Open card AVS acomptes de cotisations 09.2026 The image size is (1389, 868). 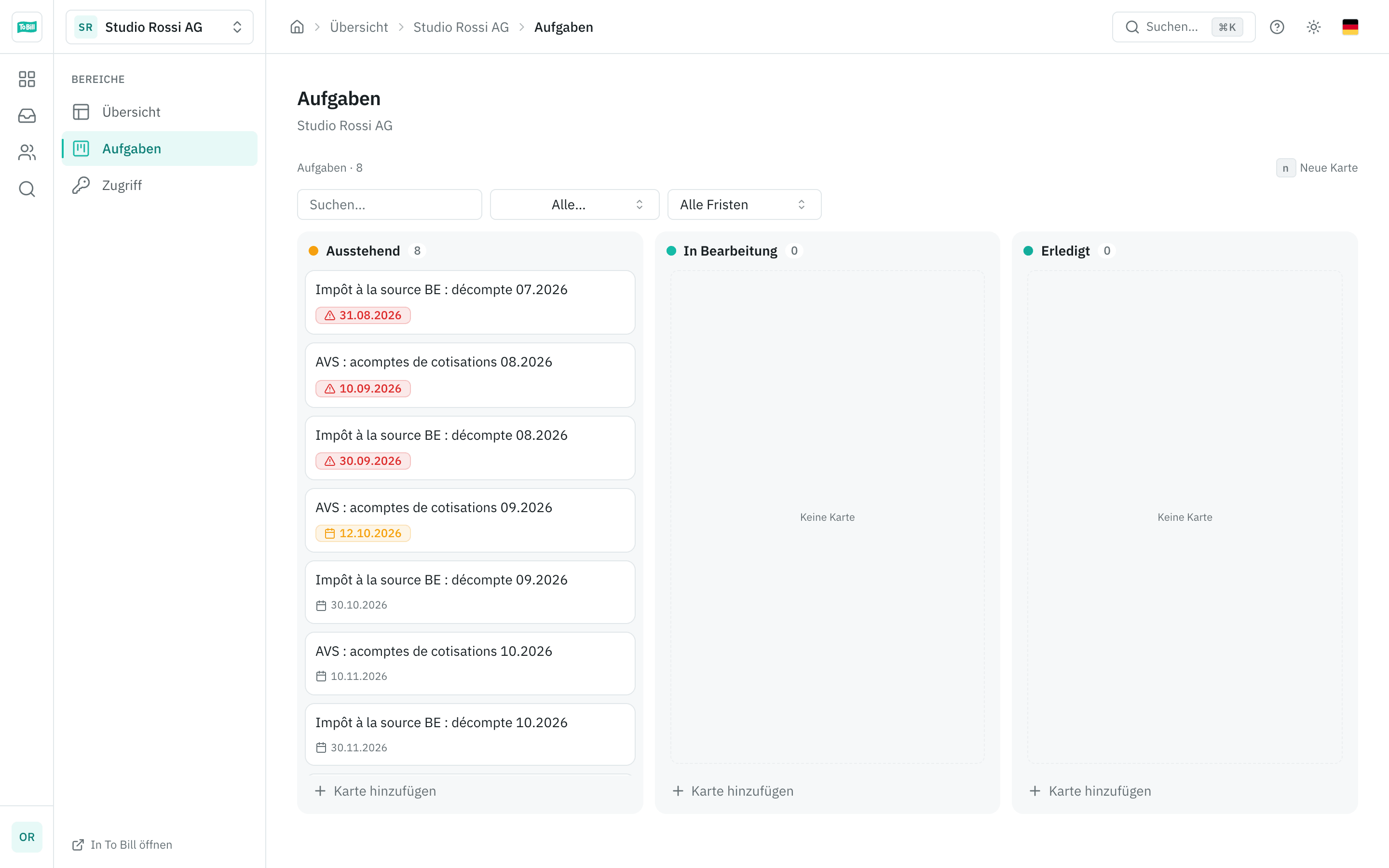[470, 520]
